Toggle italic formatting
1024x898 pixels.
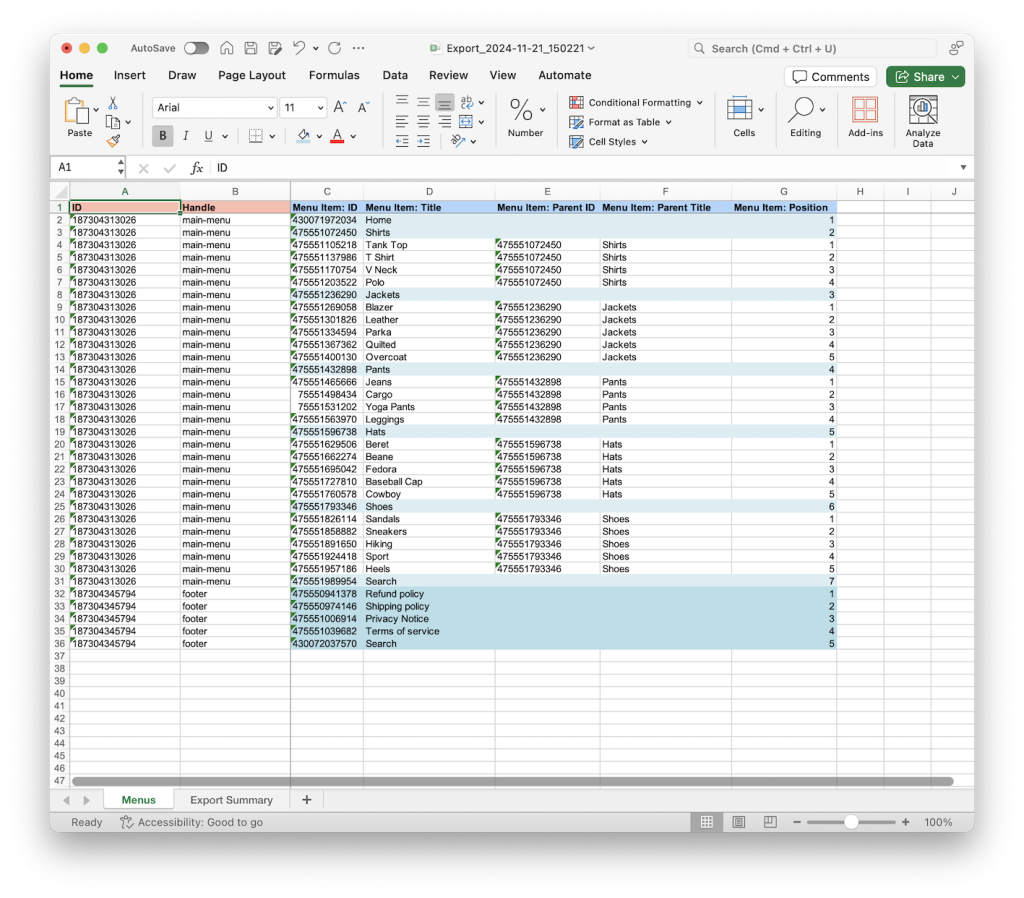(x=185, y=135)
